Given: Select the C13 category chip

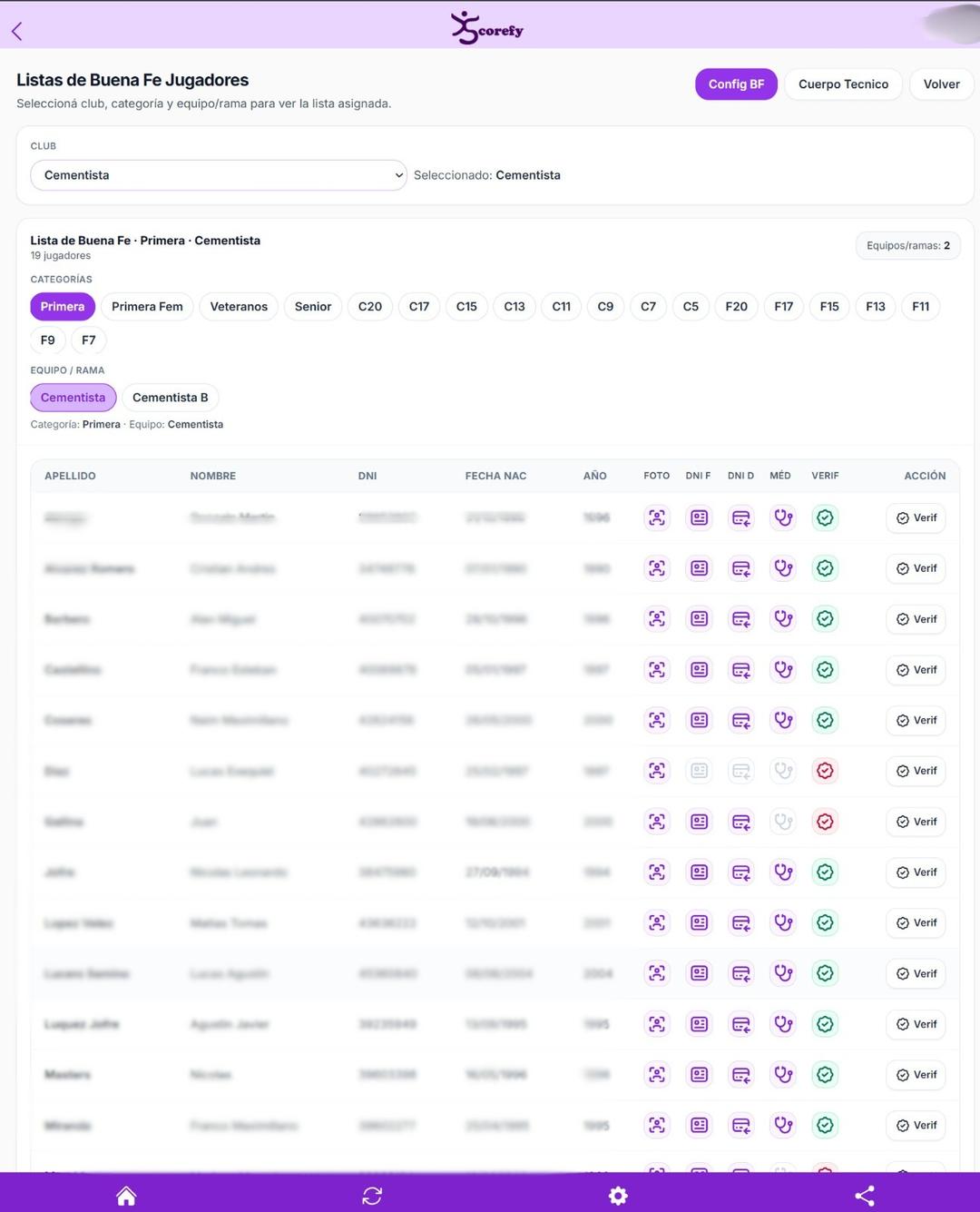Looking at the screenshot, I should (x=514, y=307).
